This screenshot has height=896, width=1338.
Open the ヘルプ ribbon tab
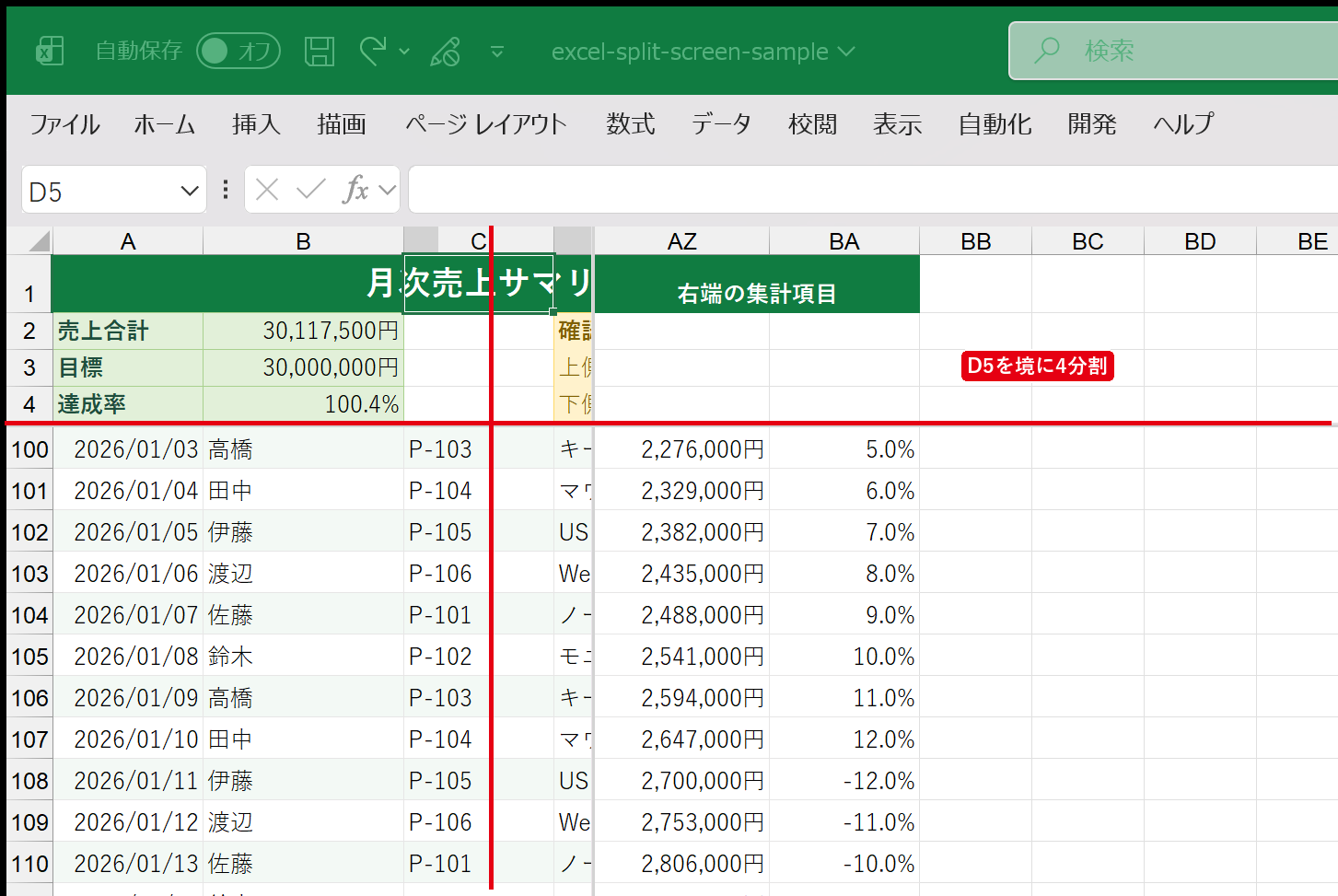1184,124
